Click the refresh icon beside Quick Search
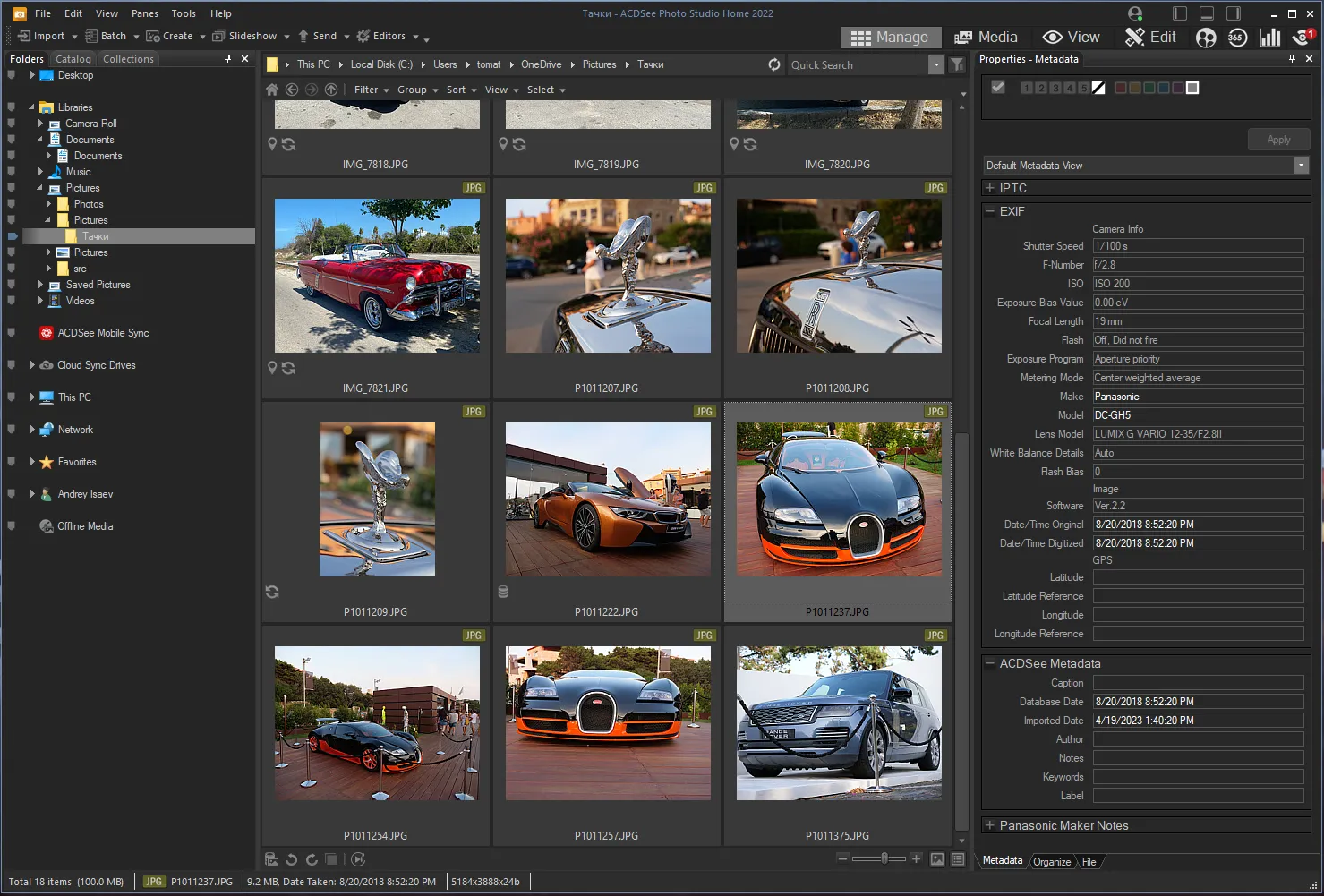 [774, 64]
